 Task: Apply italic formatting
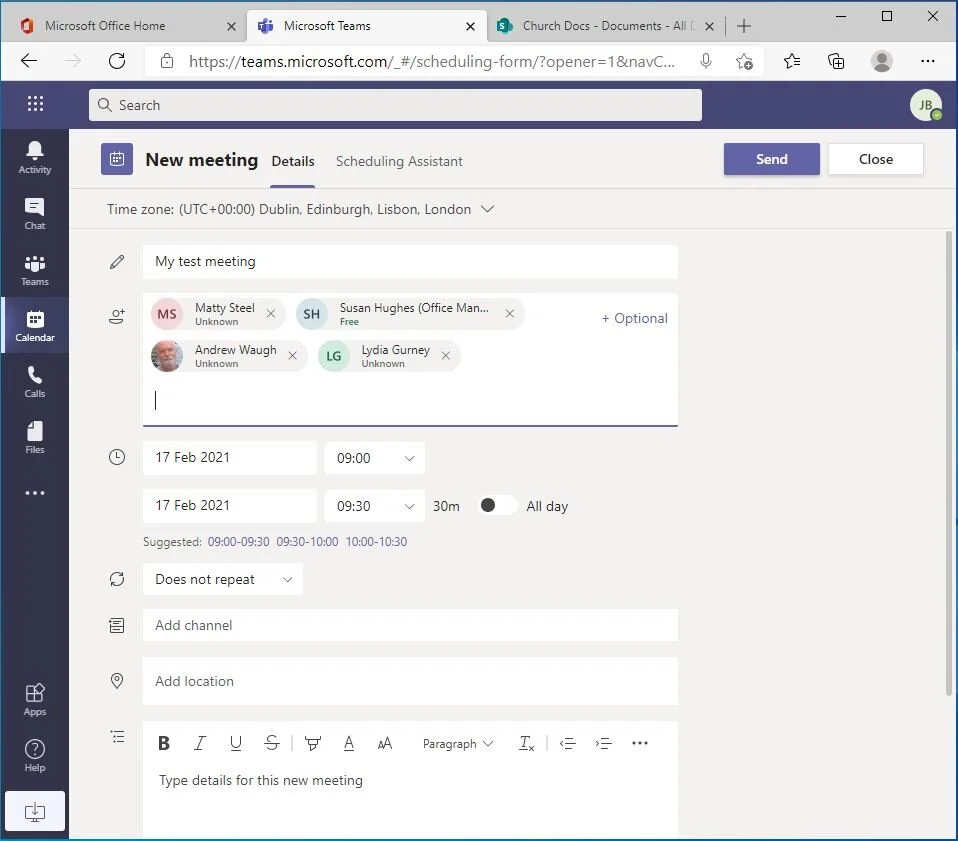tap(199, 743)
